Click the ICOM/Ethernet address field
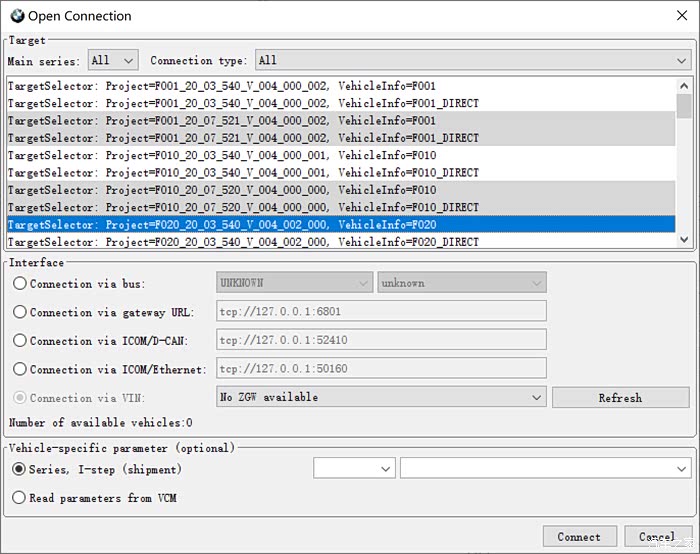 381,369
